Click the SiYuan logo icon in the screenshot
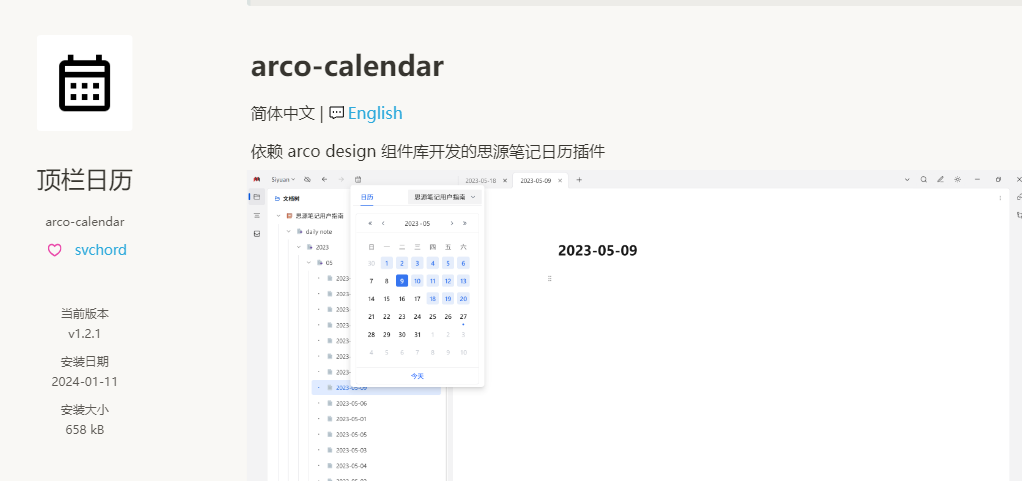1022x481 pixels. pos(257,179)
